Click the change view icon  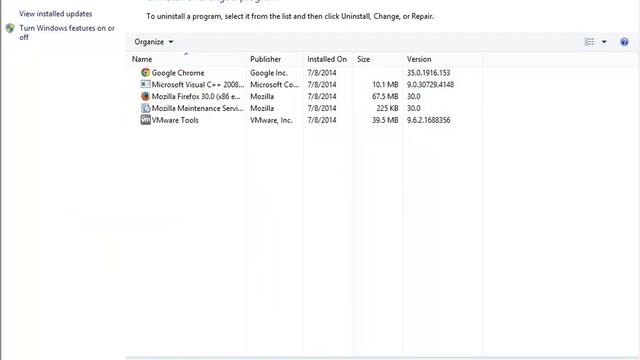tap(589, 42)
